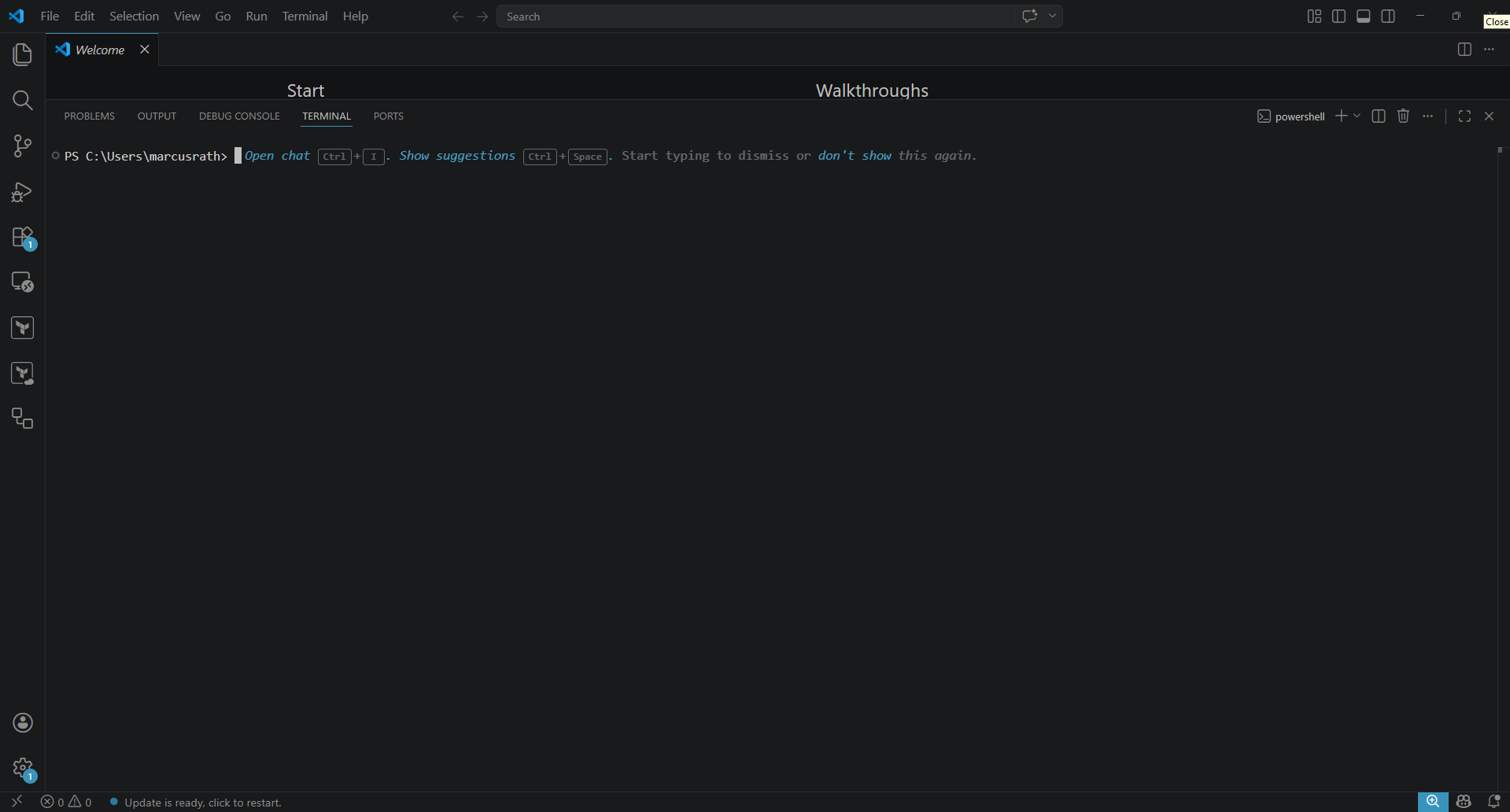
Task: Select the Terminal panel tab
Action: pyautogui.click(x=327, y=116)
